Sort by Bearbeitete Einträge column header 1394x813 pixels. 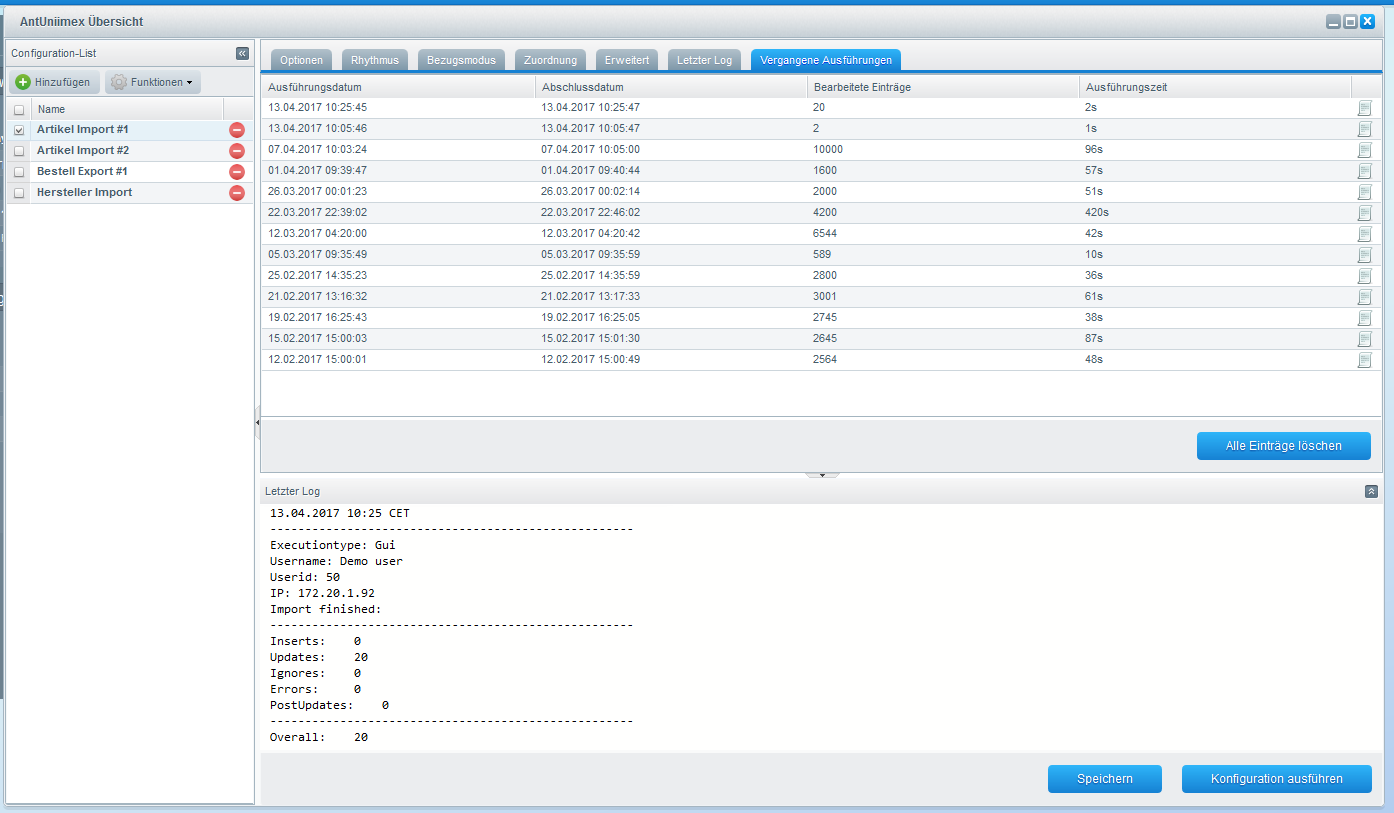coord(943,87)
